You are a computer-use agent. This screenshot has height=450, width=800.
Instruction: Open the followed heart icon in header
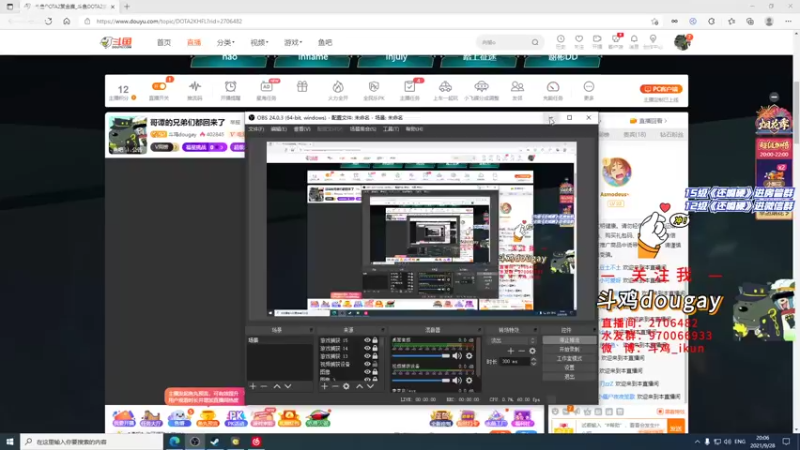[579, 39]
